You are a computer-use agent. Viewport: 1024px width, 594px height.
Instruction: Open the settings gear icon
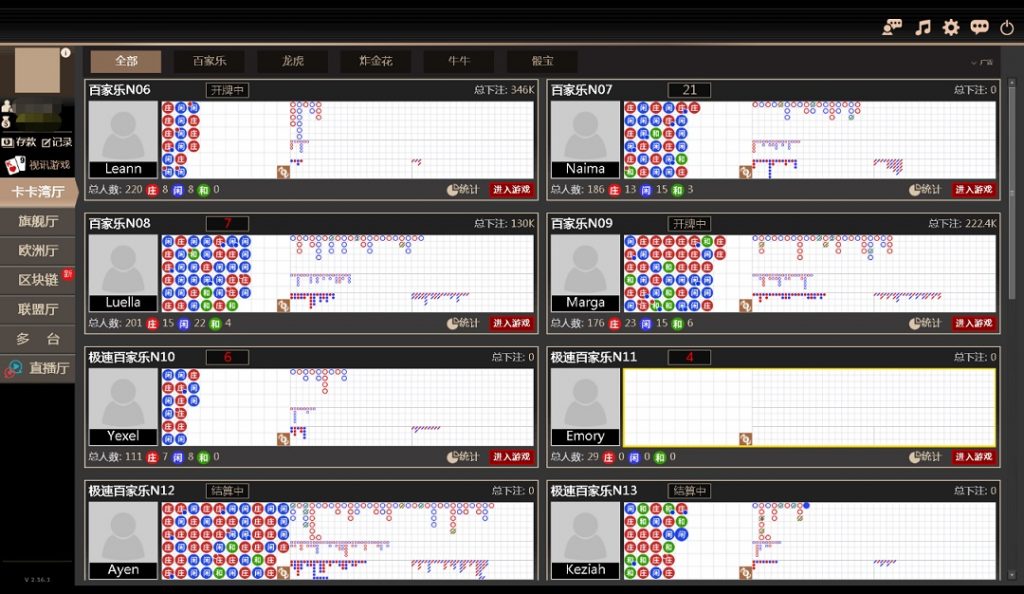click(x=950, y=27)
